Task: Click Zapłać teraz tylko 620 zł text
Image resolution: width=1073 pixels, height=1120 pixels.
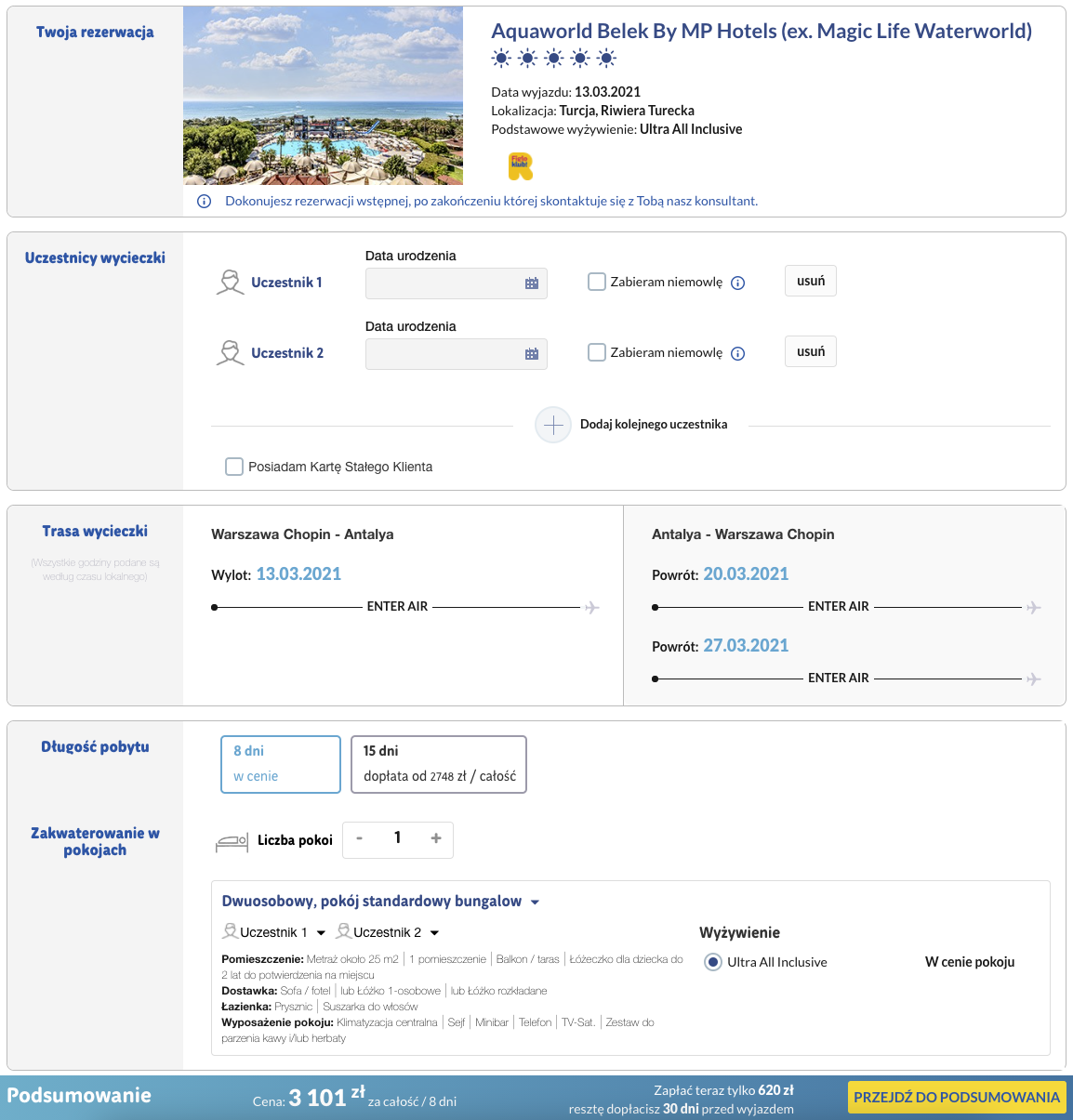Action: [x=723, y=1090]
